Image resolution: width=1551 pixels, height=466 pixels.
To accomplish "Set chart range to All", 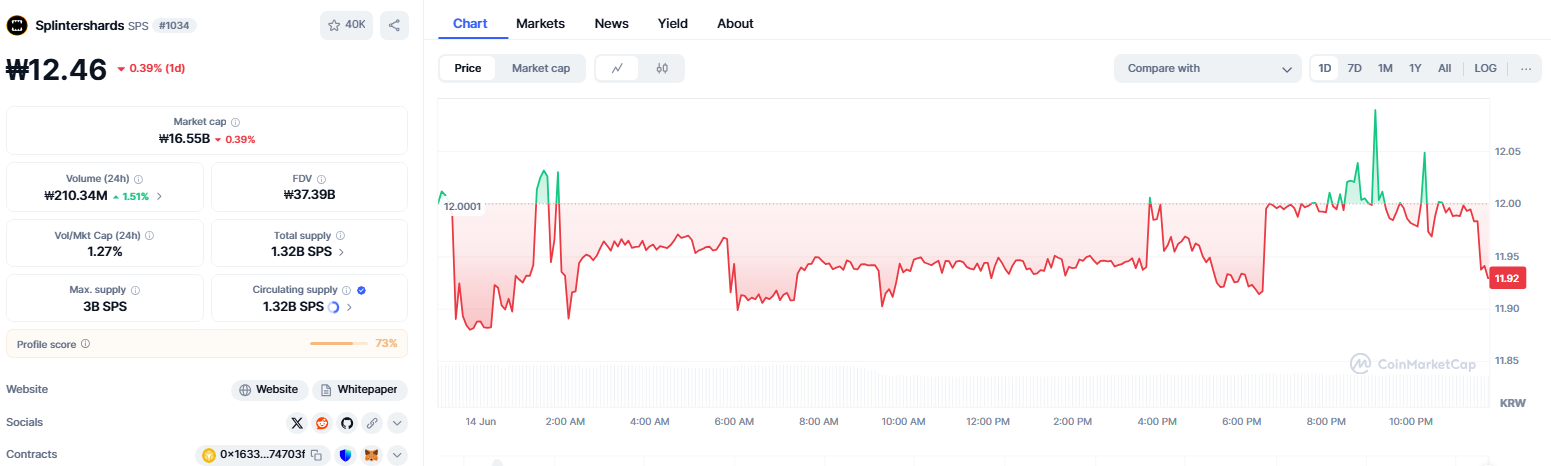I will 1445,68.
